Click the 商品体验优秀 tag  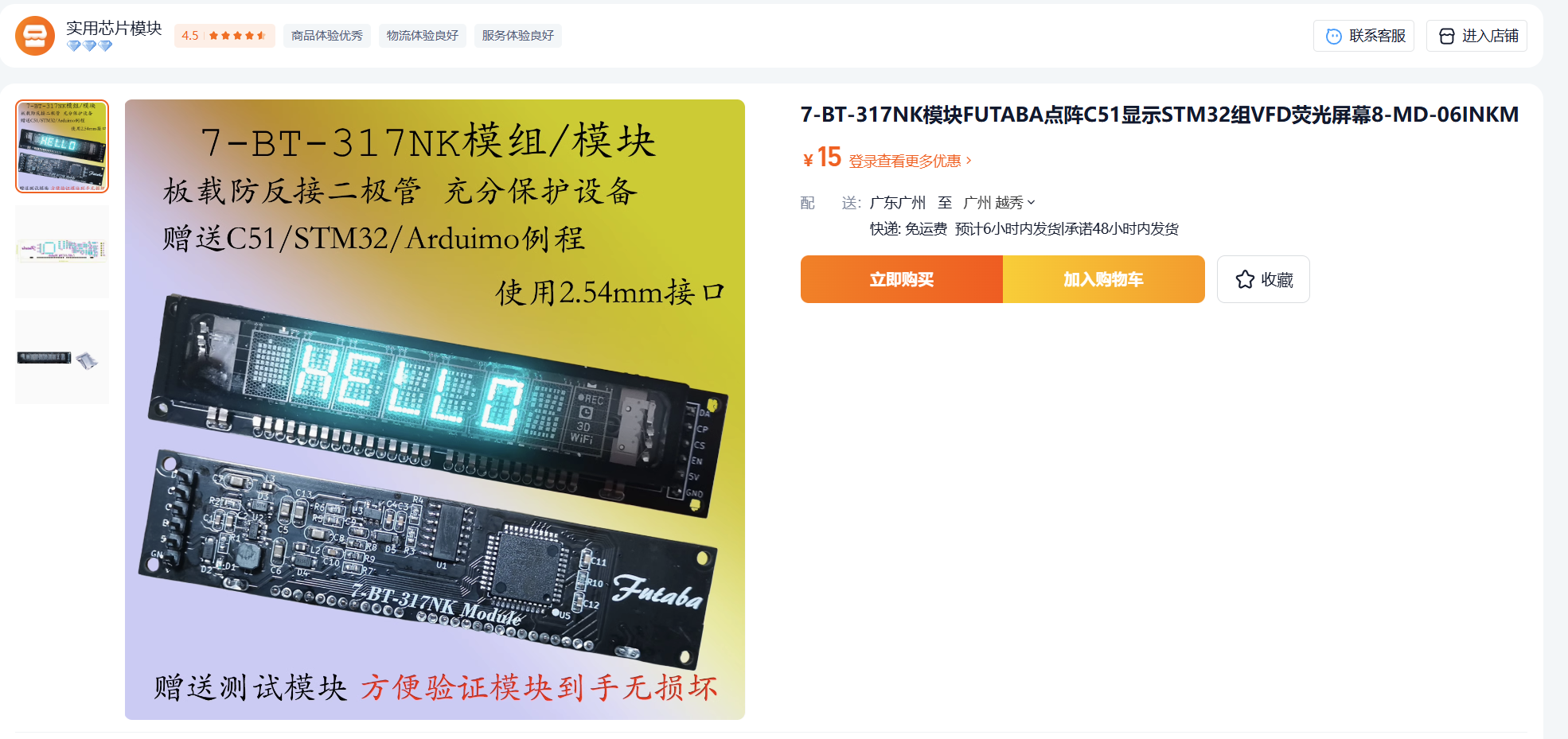[x=327, y=36]
